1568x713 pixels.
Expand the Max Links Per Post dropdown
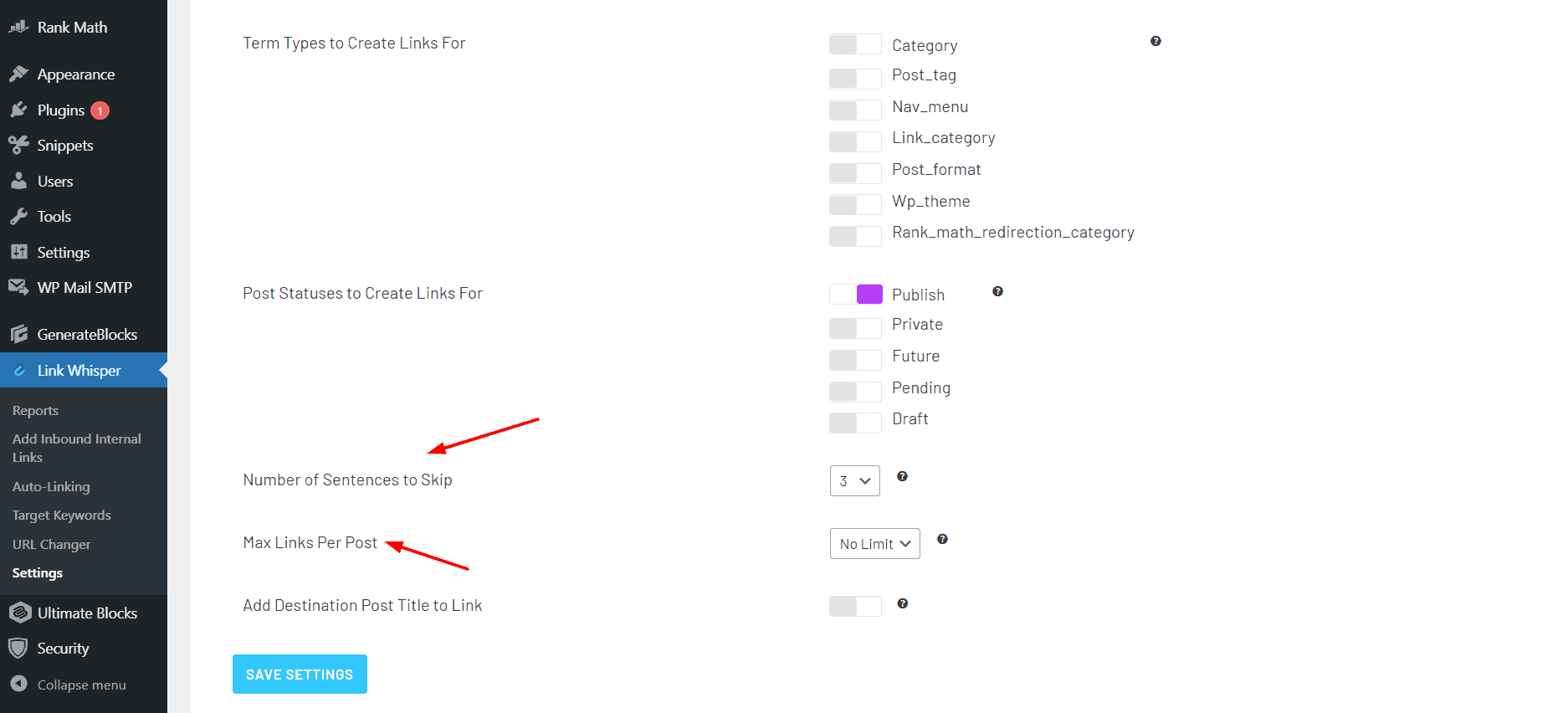[x=874, y=544]
